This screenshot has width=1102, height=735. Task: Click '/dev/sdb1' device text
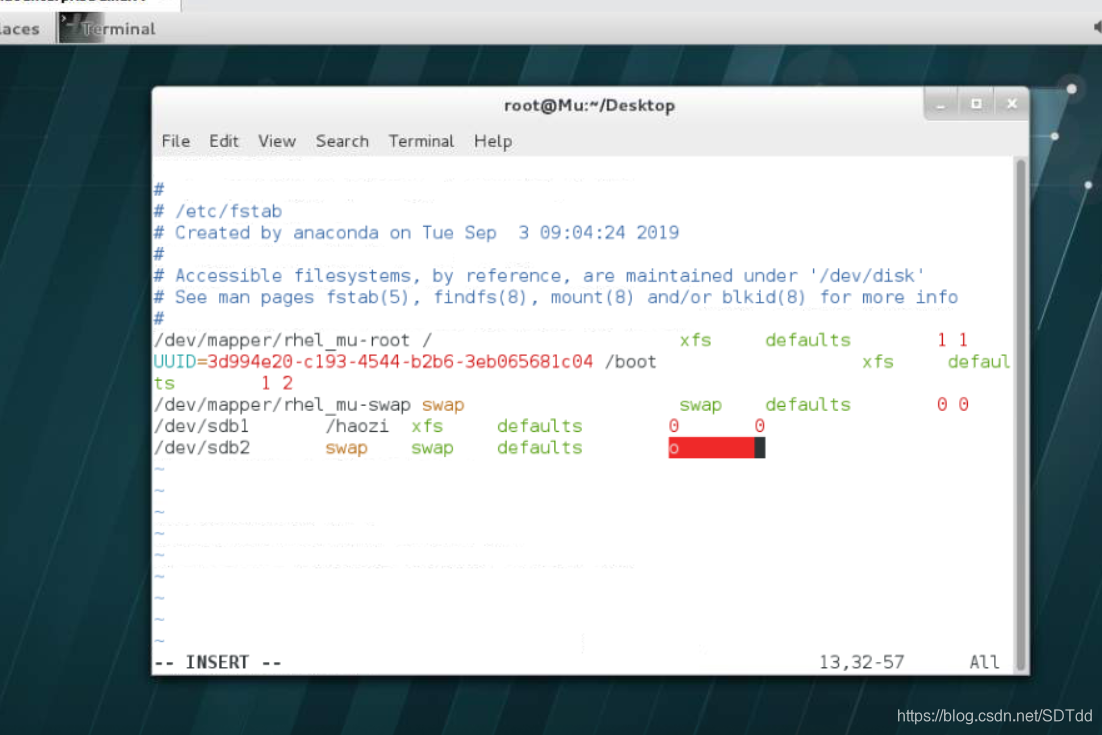click(x=202, y=427)
